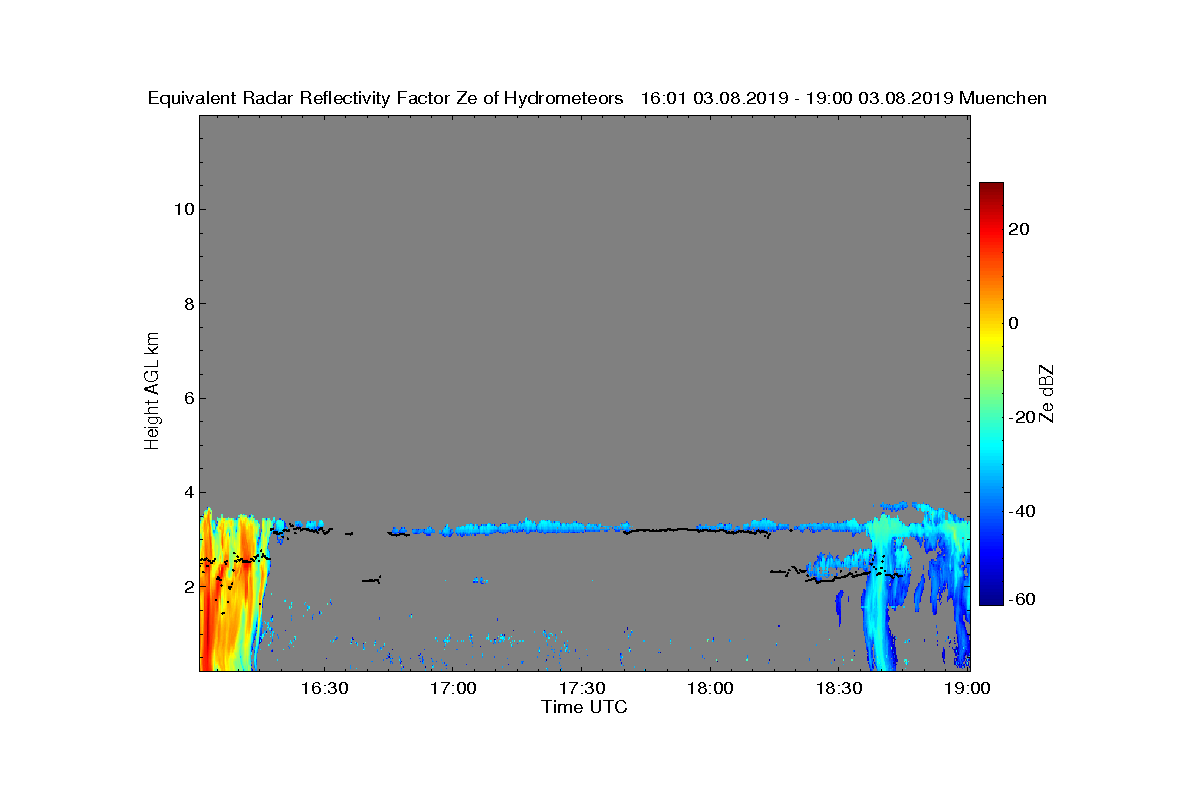Image resolution: width=1200 pixels, height=800 pixels.
Task: Click the colorbar value -60
Action: [1022, 599]
